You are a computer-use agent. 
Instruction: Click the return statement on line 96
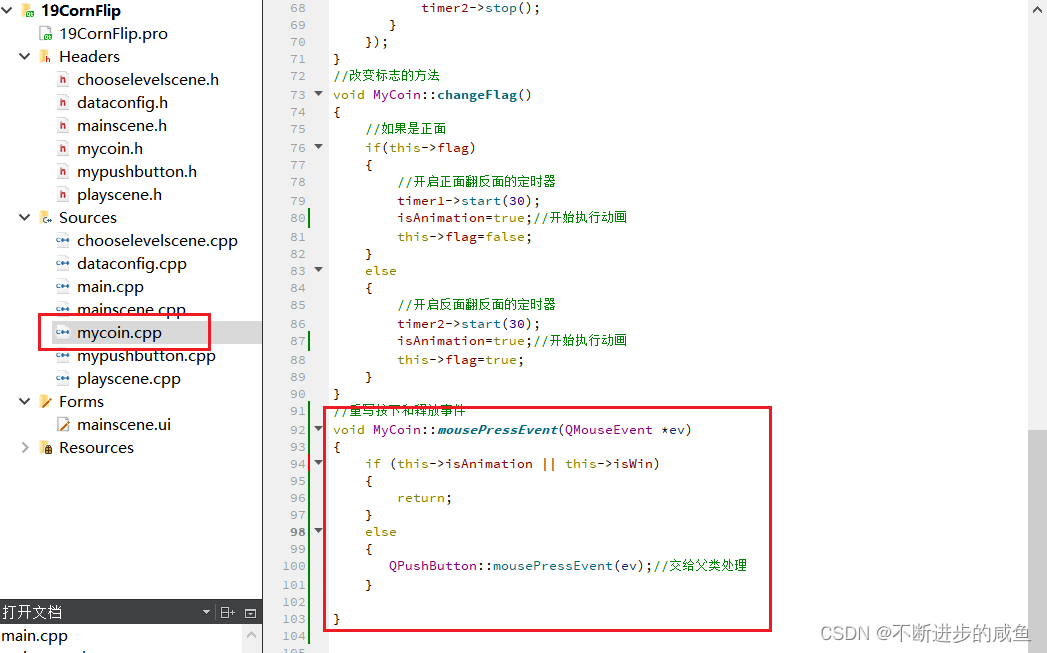coord(425,498)
